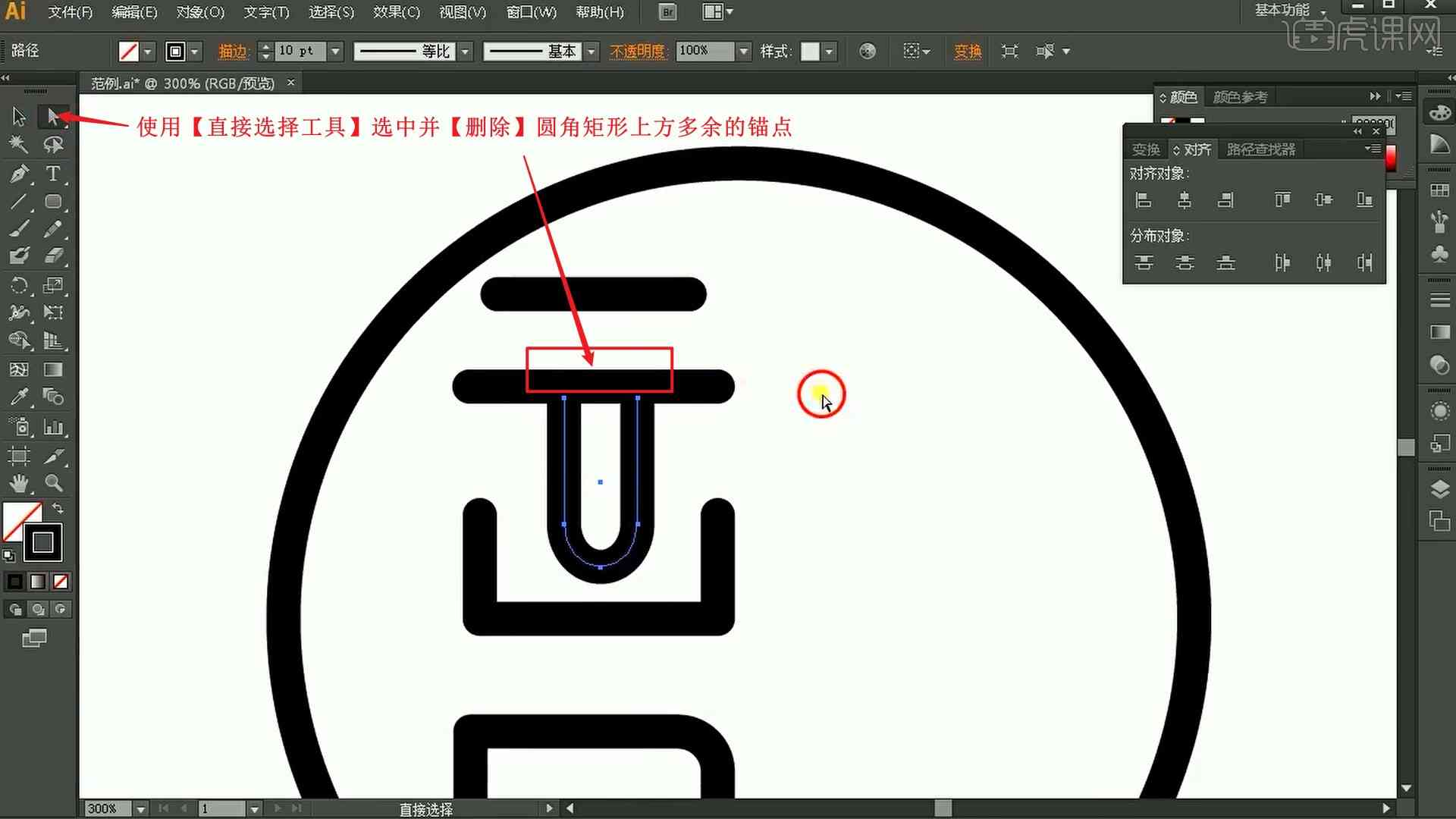Image resolution: width=1456 pixels, height=819 pixels.
Task: Select the Scale tool
Action: [53, 285]
